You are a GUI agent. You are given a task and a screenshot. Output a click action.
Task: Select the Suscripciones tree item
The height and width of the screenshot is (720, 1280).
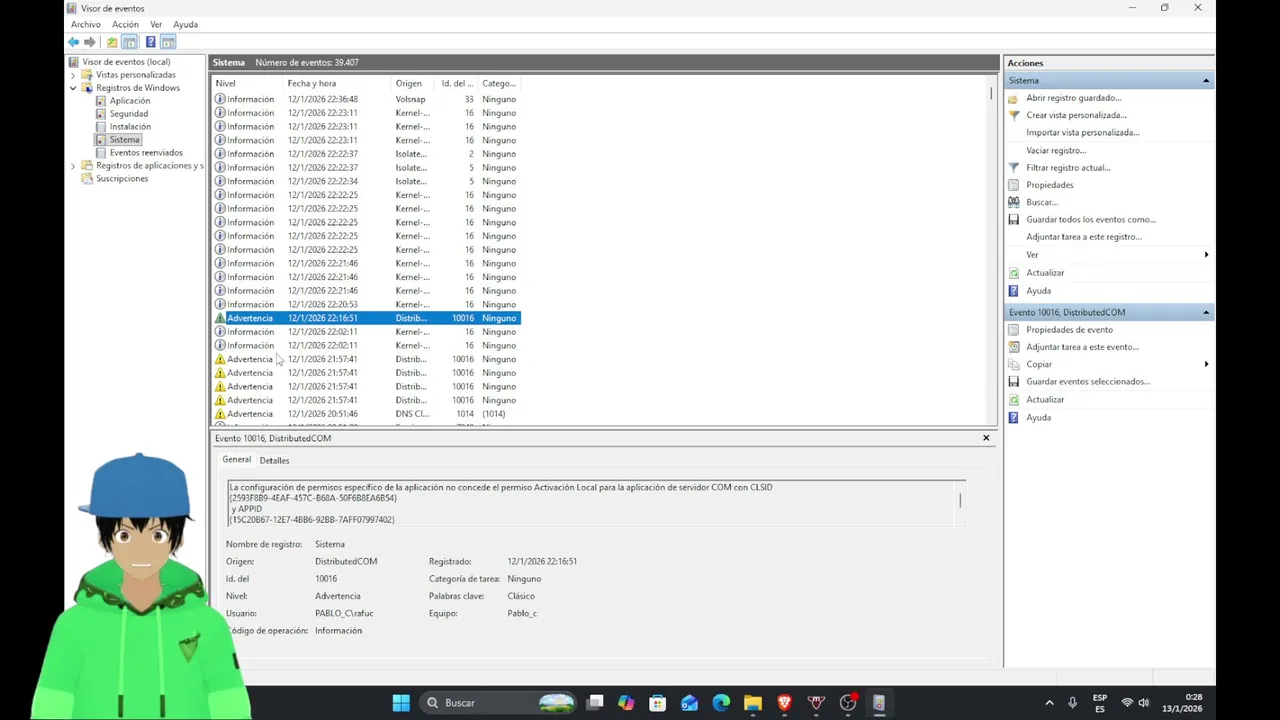pos(122,179)
